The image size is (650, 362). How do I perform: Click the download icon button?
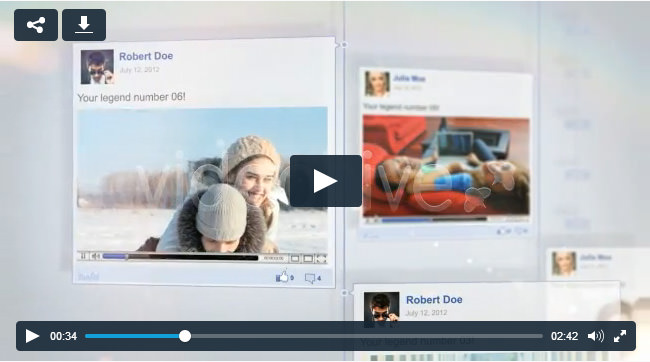(x=84, y=25)
